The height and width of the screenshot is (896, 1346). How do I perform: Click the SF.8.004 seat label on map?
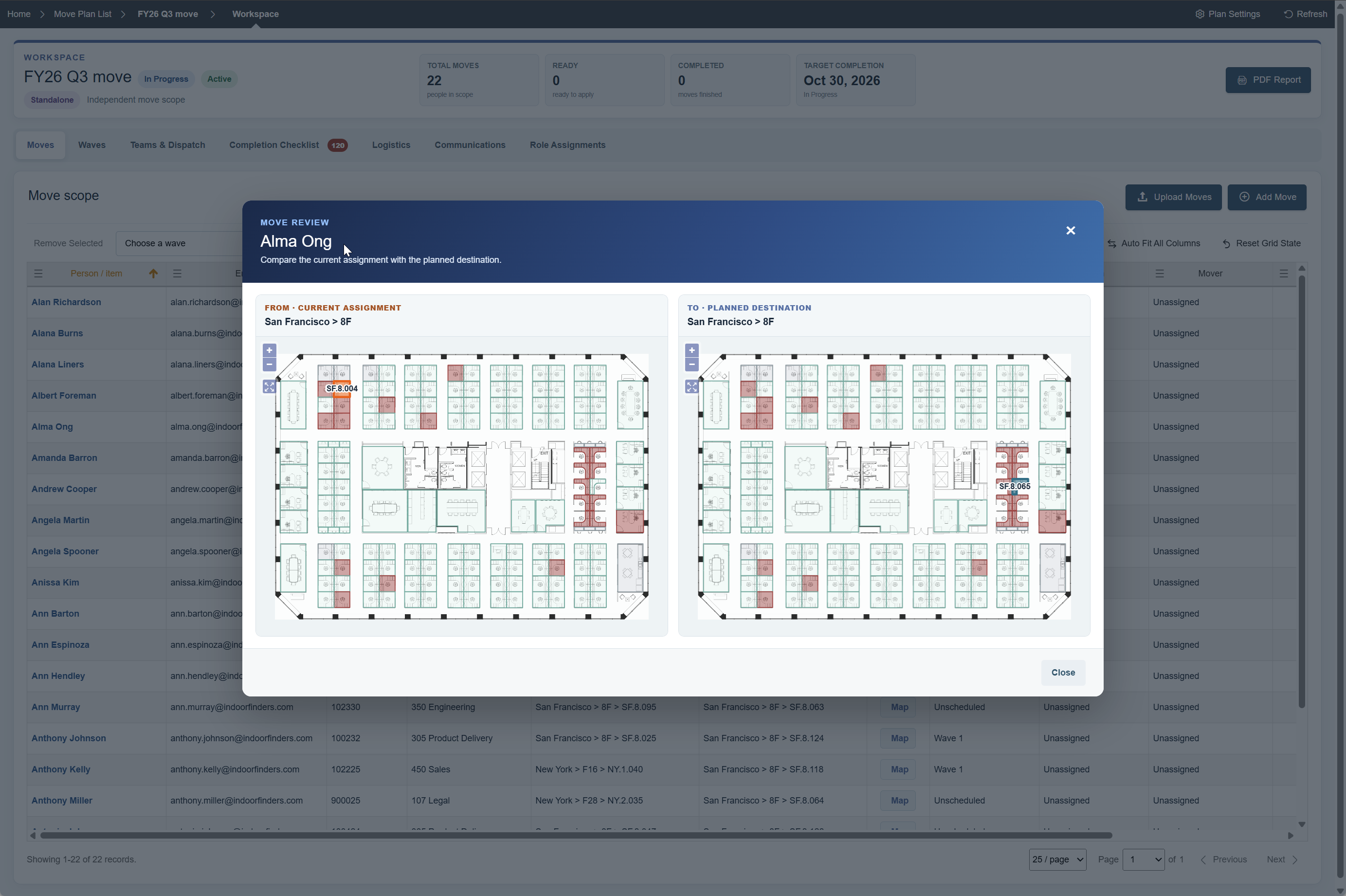[x=342, y=388]
